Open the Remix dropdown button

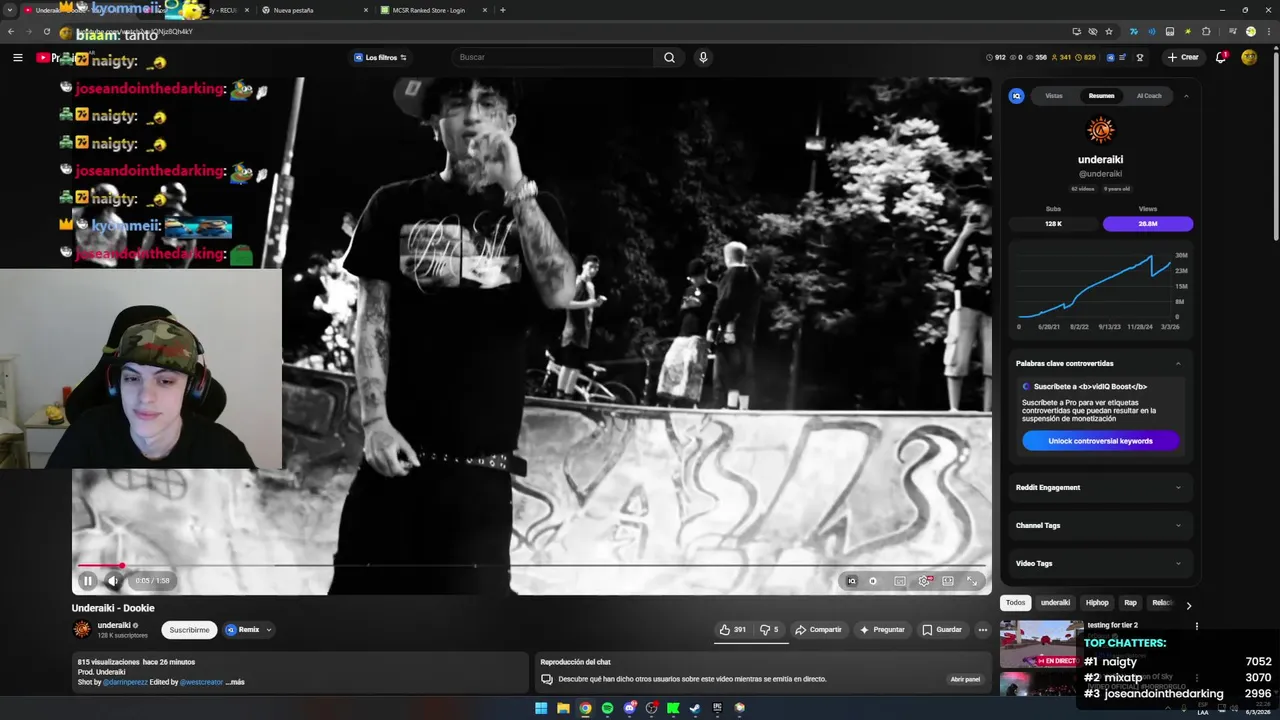(x=248, y=630)
